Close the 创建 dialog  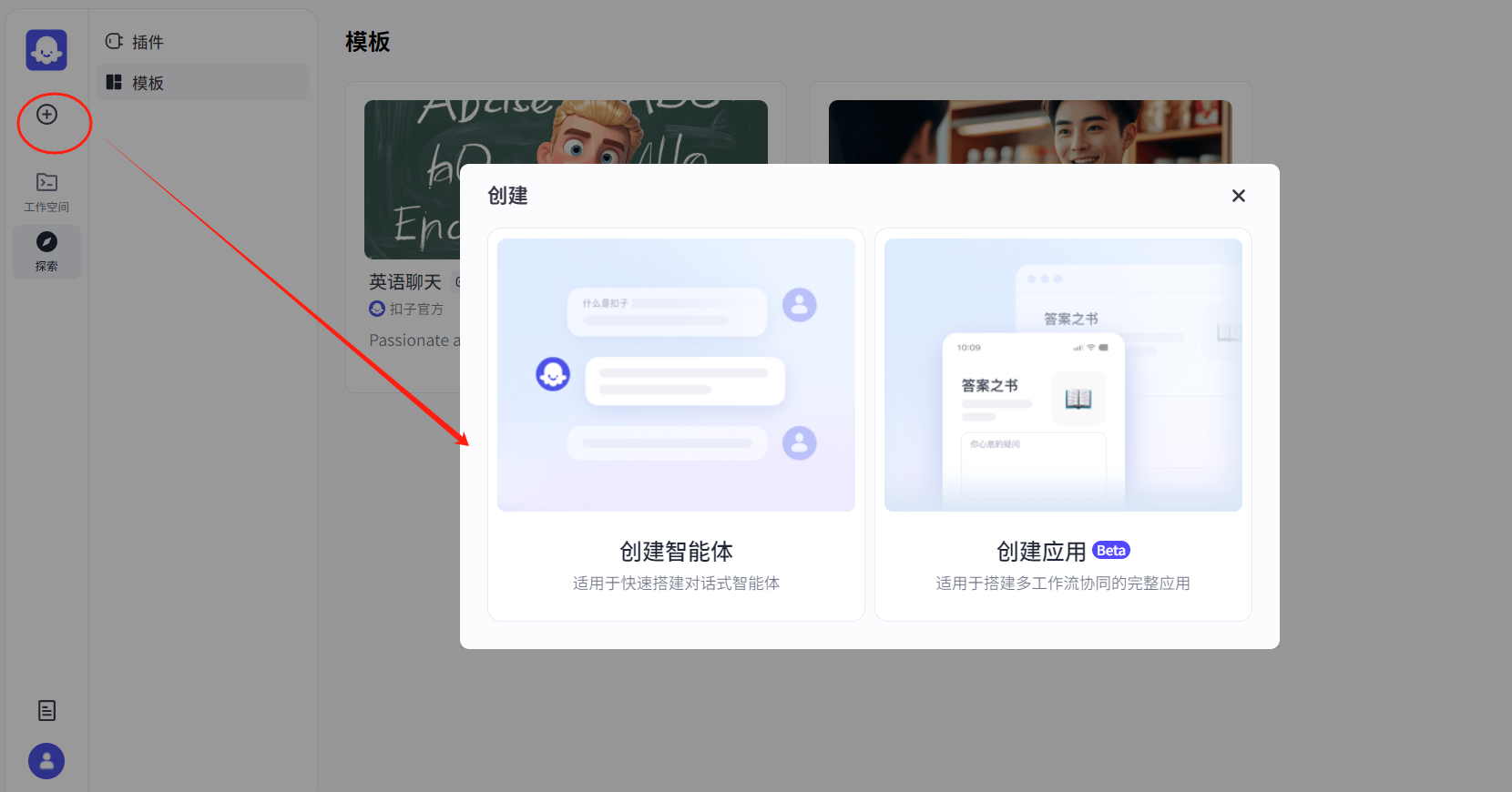[1238, 196]
